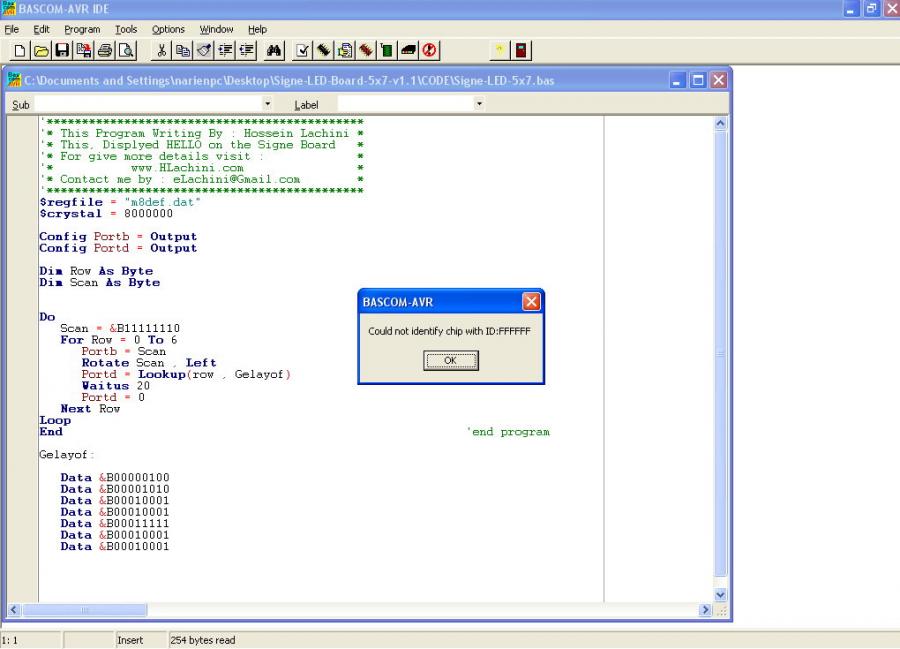Click the black simulator toolbar icon

[408, 50]
